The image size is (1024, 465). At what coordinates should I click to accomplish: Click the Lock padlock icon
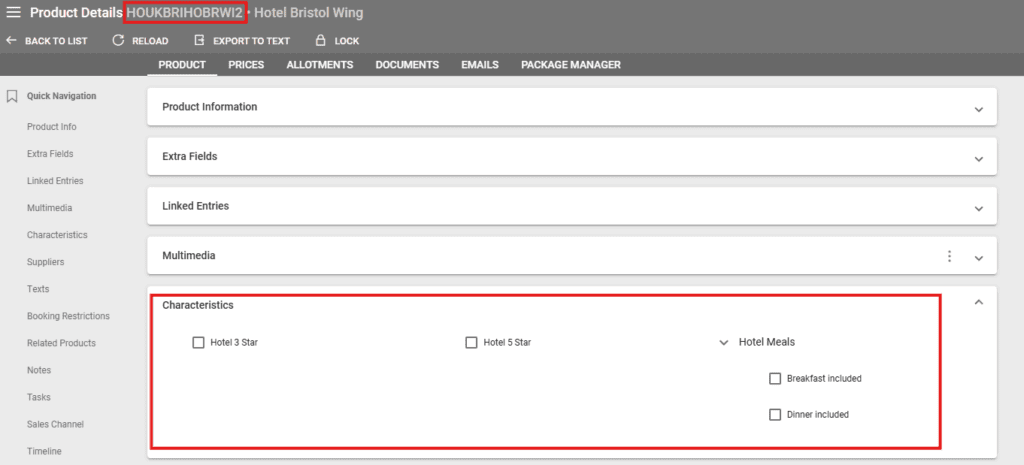[x=320, y=41]
